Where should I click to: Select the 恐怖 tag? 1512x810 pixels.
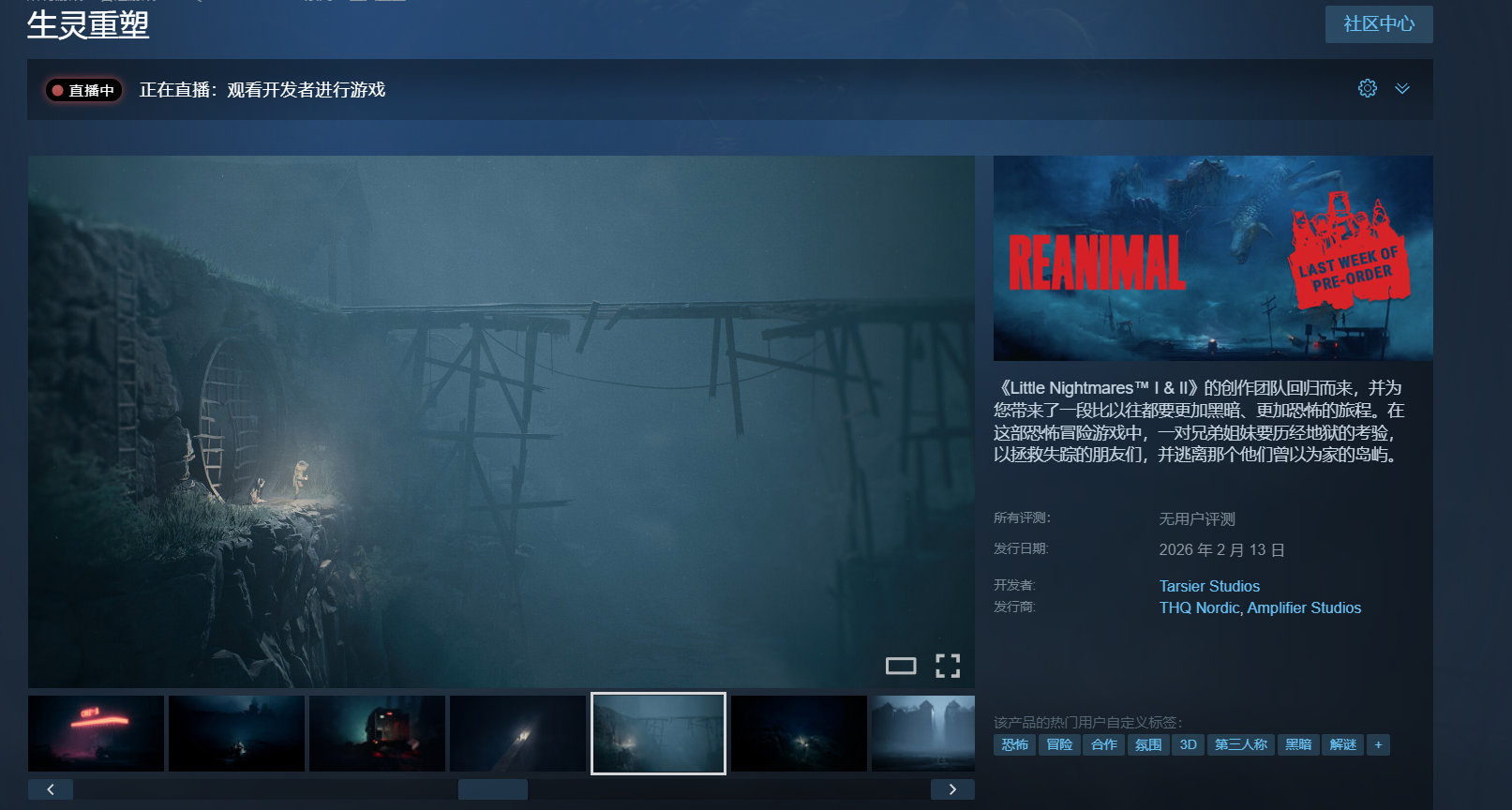point(1014,744)
